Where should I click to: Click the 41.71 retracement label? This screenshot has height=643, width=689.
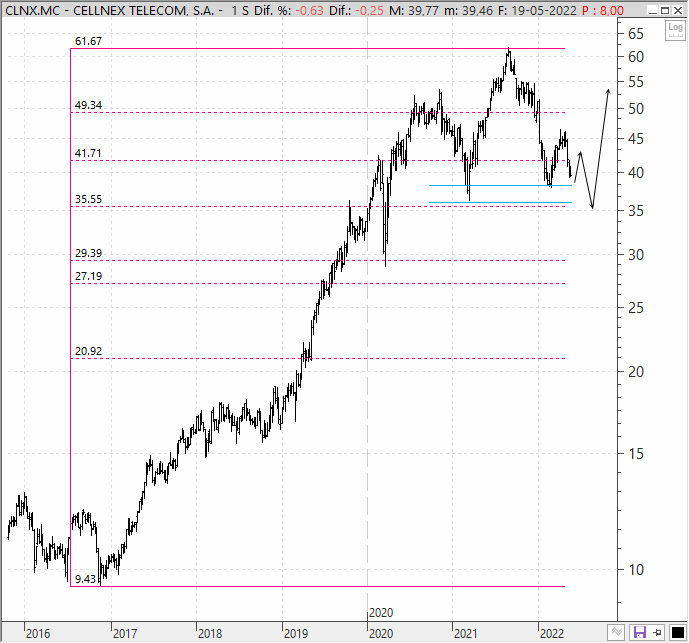(x=88, y=153)
